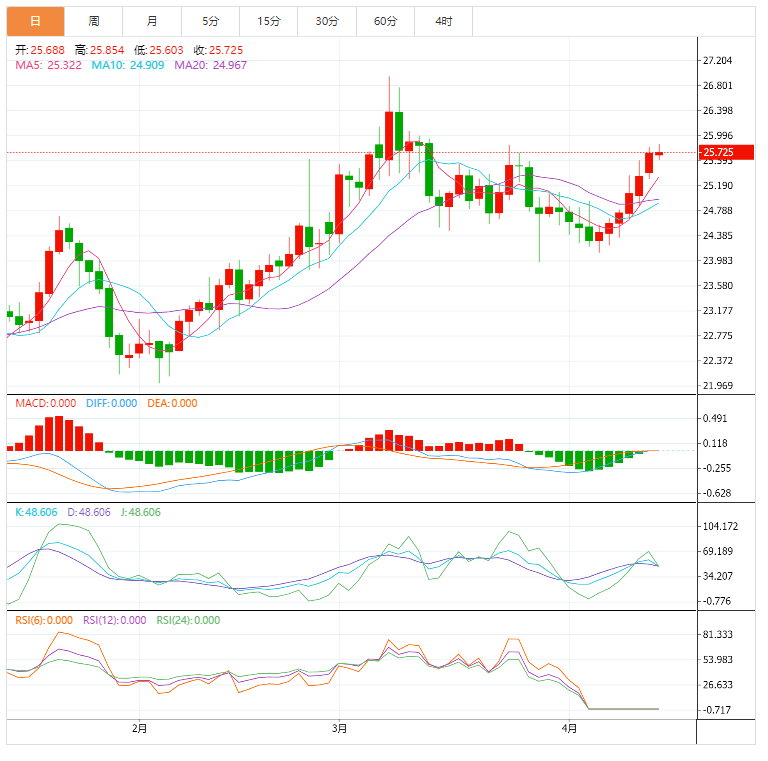The height and width of the screenshot is (761, 768).
Task: Click the MA5: 25.322 legend label
Action: 48,65
